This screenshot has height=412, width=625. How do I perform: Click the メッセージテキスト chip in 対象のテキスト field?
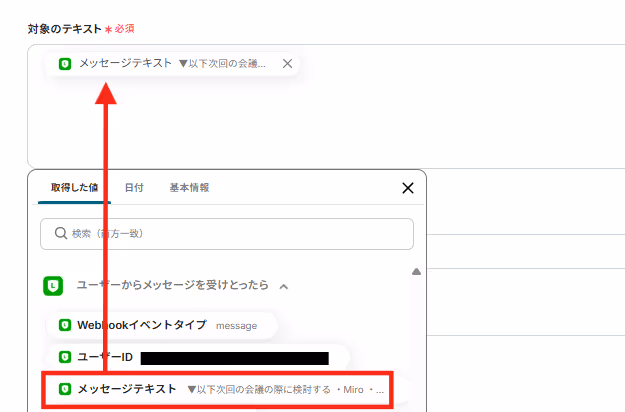pos(173,64)
